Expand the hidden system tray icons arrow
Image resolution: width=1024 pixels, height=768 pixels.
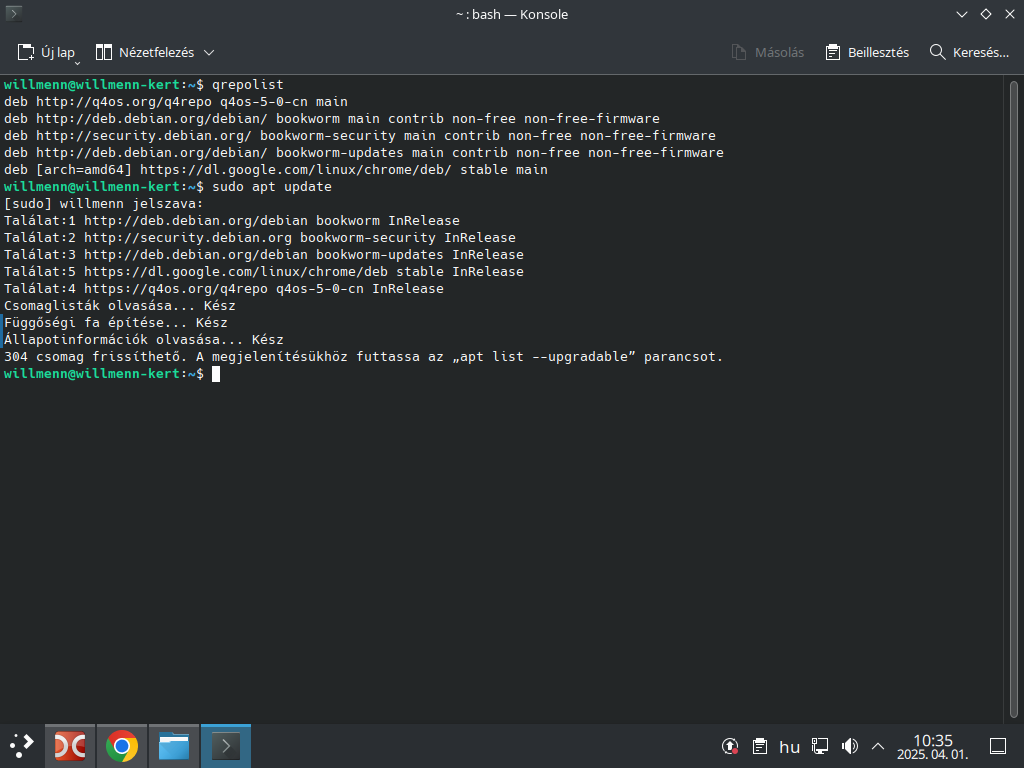(878, 746)
